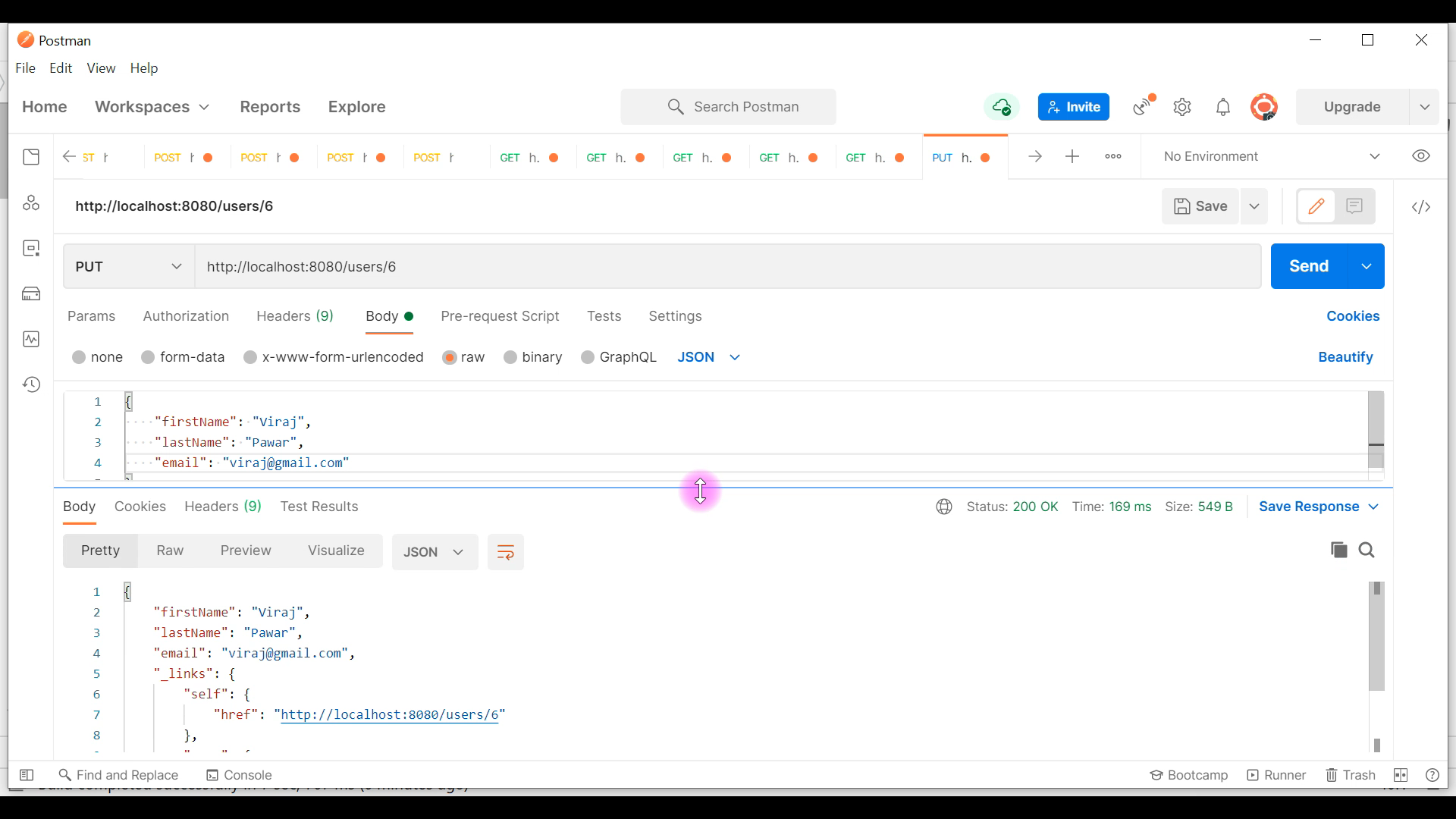Click the Beautify link
The height and width of the screenshot is (819, 1456).
click(x=1345, y=357)
